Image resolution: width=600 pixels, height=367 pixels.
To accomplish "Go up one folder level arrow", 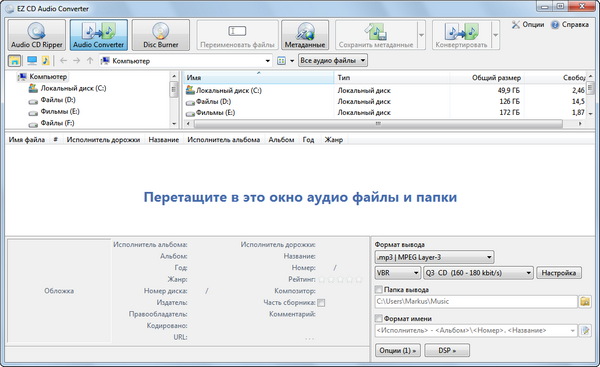I will click(x=90, y=60).
